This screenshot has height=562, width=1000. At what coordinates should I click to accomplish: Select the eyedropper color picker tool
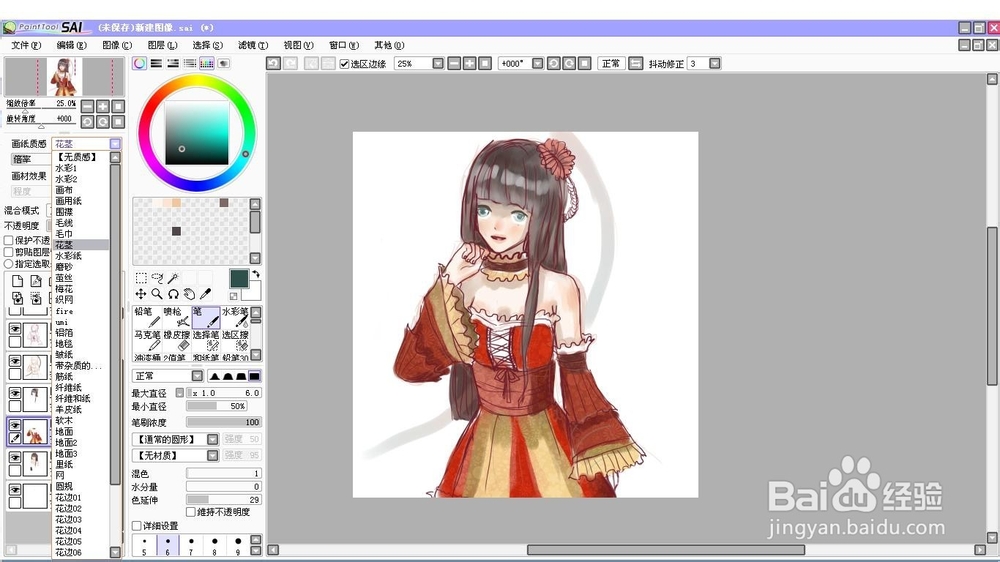tap(205, 294)
